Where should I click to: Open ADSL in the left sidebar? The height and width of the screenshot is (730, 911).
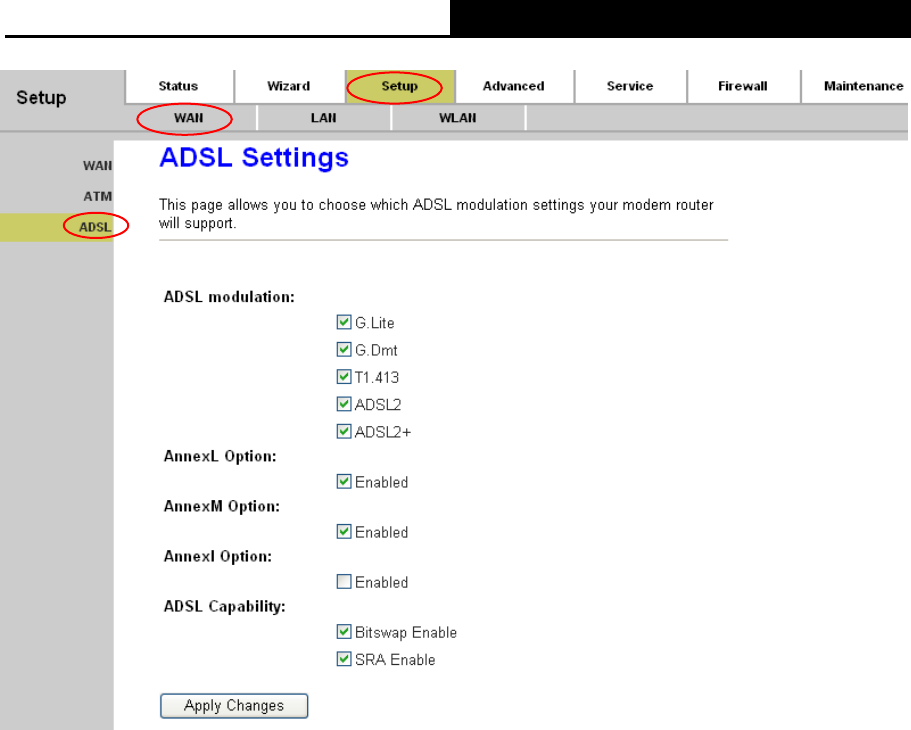pyautogui.click(x=95, y=227)
